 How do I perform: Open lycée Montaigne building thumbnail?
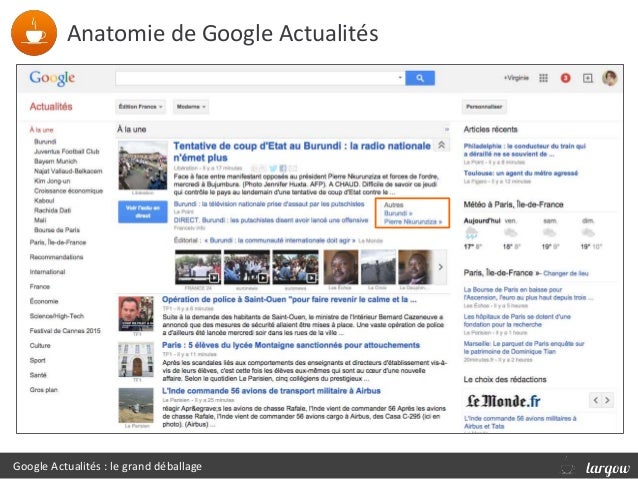(x=136, y=359)
